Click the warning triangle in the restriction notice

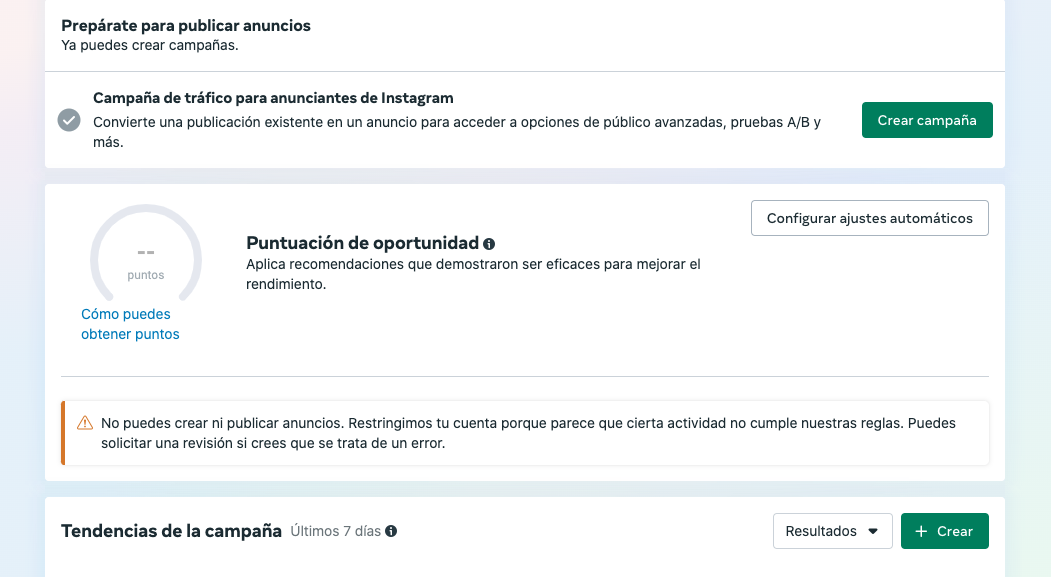tap(85, 423)
